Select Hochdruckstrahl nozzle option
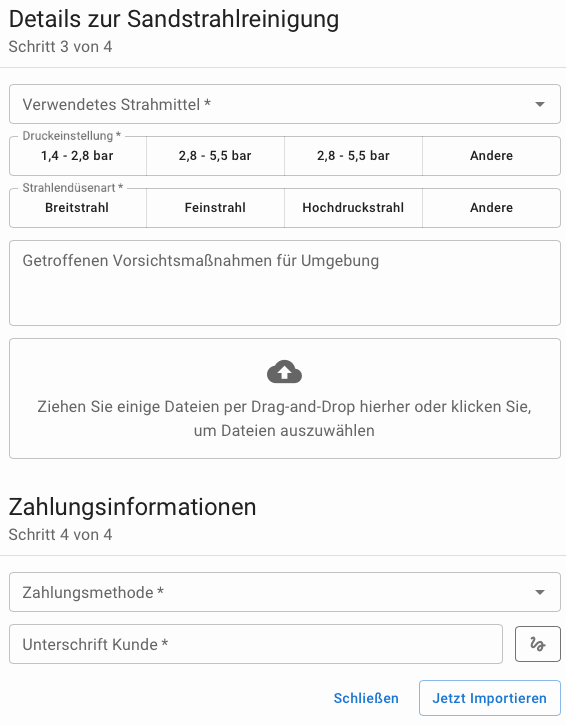Image resolution: width=566 pixels, height=725 pixels. point(353,208)
